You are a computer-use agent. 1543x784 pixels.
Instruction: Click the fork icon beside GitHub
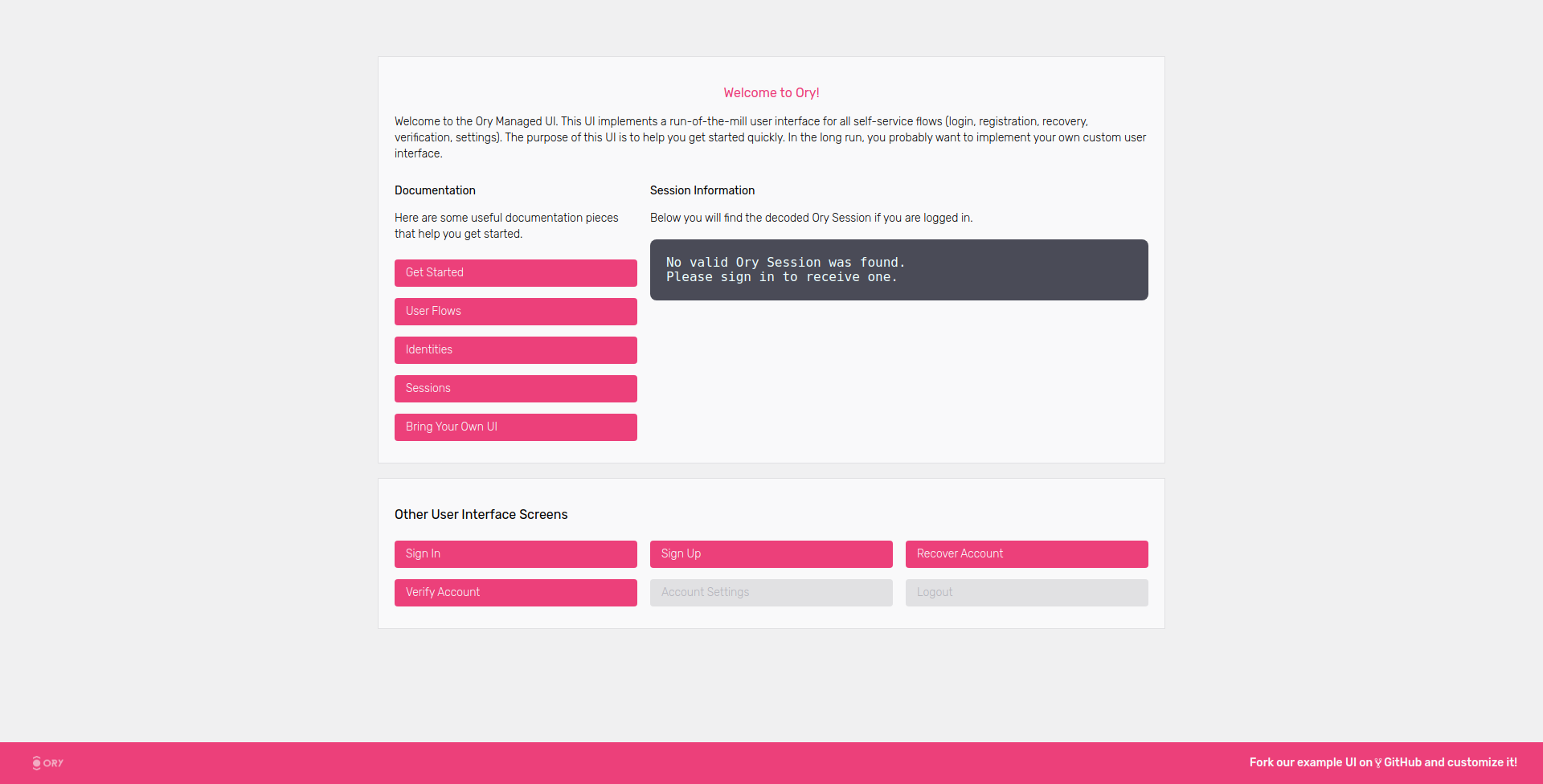(1378, 763)
